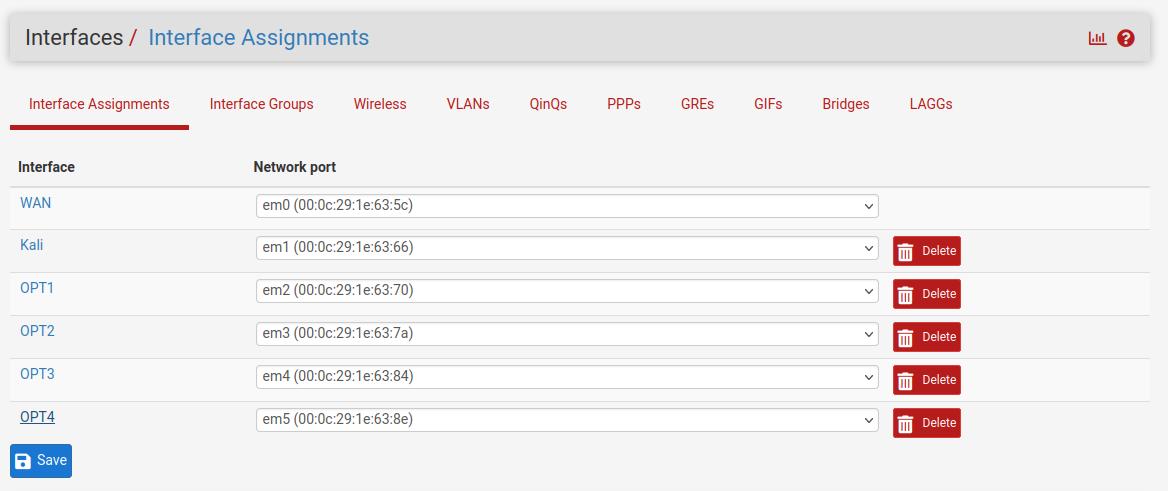
Task: Open the WAN interface link
Action: 36,203
